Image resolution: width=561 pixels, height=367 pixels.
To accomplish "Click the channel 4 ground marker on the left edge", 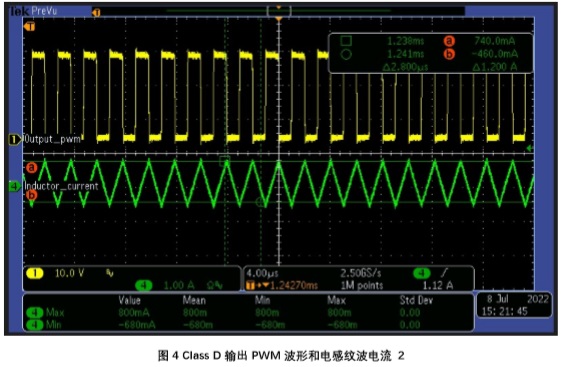I will 14,186.
